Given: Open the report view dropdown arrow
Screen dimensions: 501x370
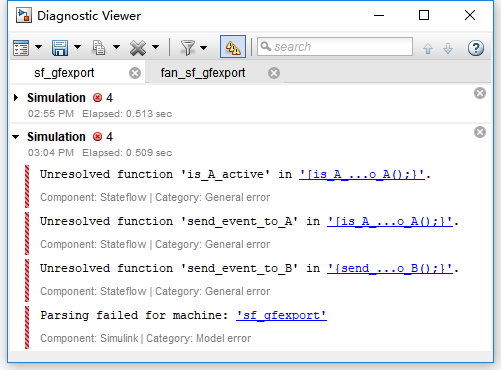Looking at the screenshot, I should [38, 47].
